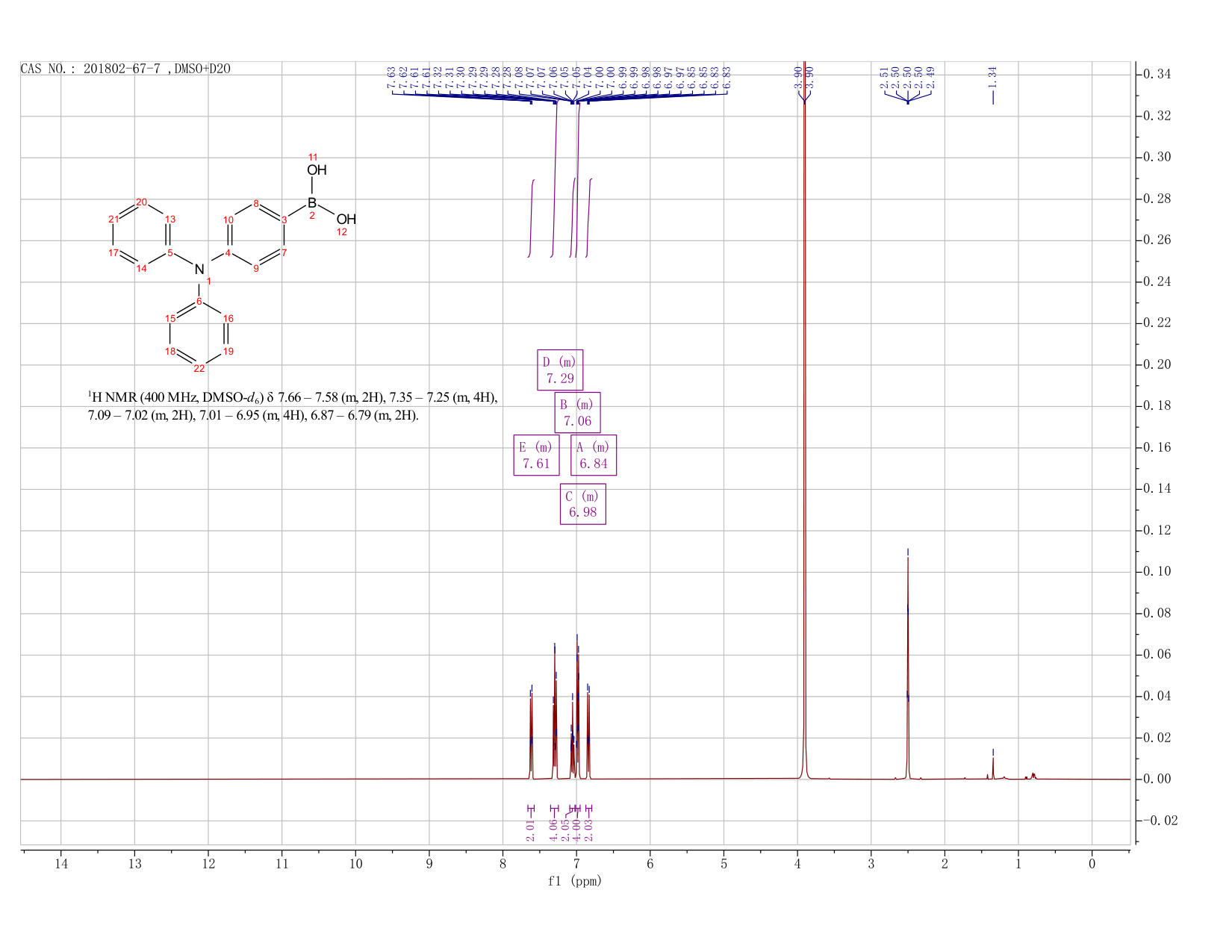Click the 7.63 peak label at top
Screen dimensions: 1232x952
392,77
